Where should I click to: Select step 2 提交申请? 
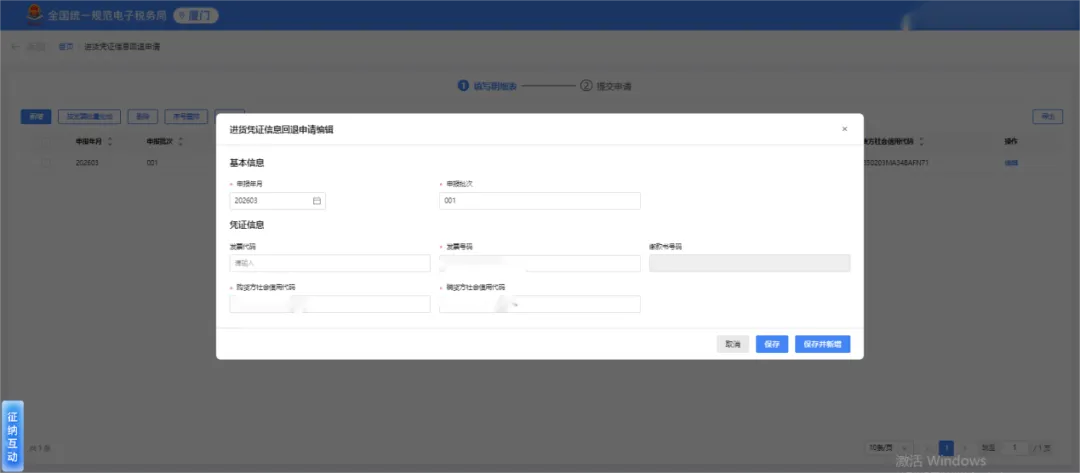(606, 86)
